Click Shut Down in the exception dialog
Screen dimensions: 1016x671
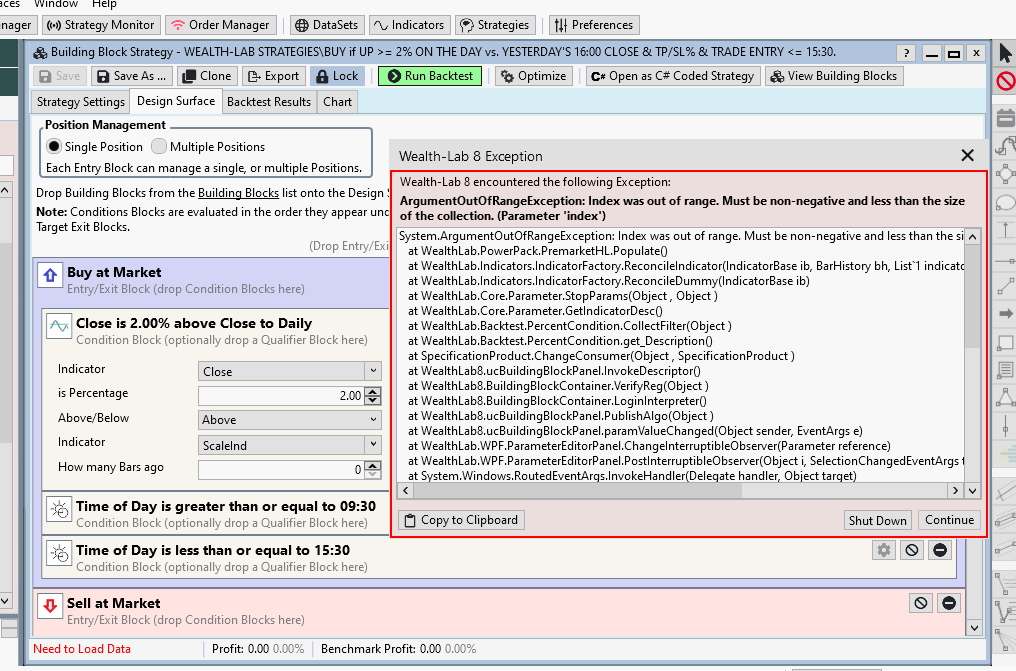(877, 520)
